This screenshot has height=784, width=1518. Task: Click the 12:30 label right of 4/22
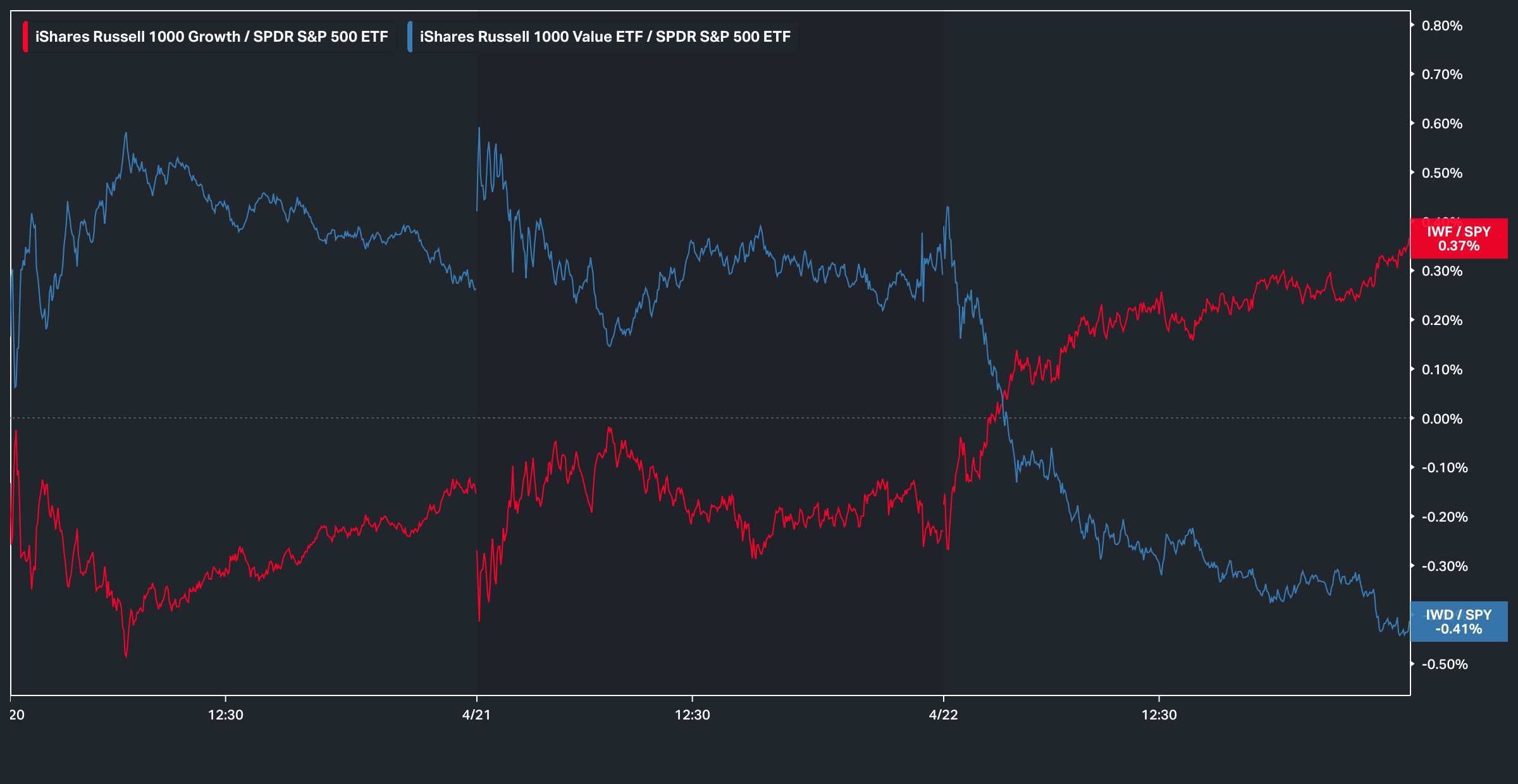1159,714
